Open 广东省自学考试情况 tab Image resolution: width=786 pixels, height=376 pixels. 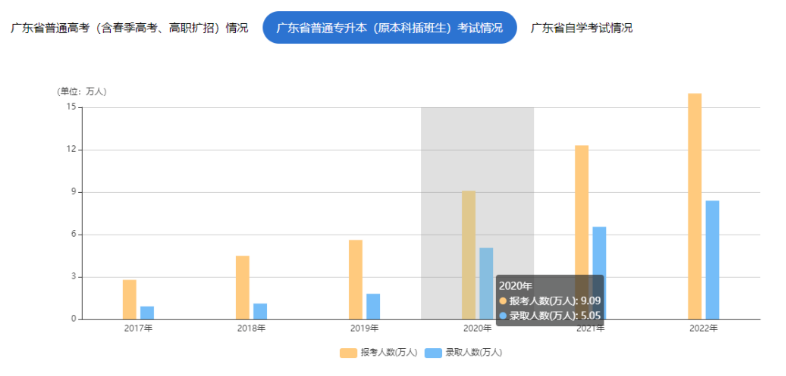[x=581, y=28]
